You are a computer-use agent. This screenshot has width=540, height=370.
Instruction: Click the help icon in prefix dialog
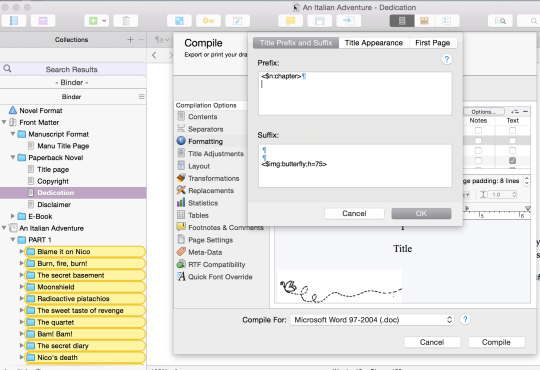(x=447, y=59)
